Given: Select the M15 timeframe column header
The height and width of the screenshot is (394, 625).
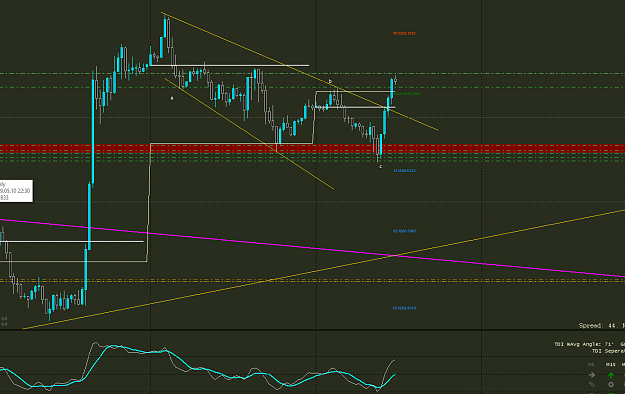Looking at the screenshot, I should point(611,364).
